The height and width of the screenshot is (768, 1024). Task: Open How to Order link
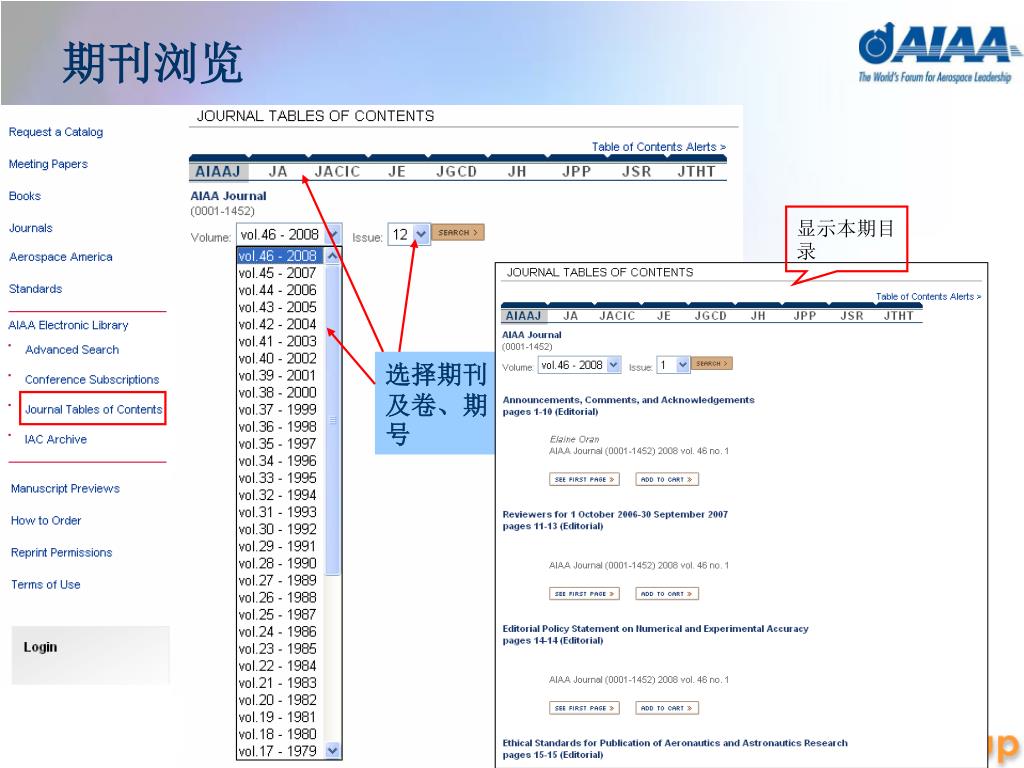pos(46,520)
